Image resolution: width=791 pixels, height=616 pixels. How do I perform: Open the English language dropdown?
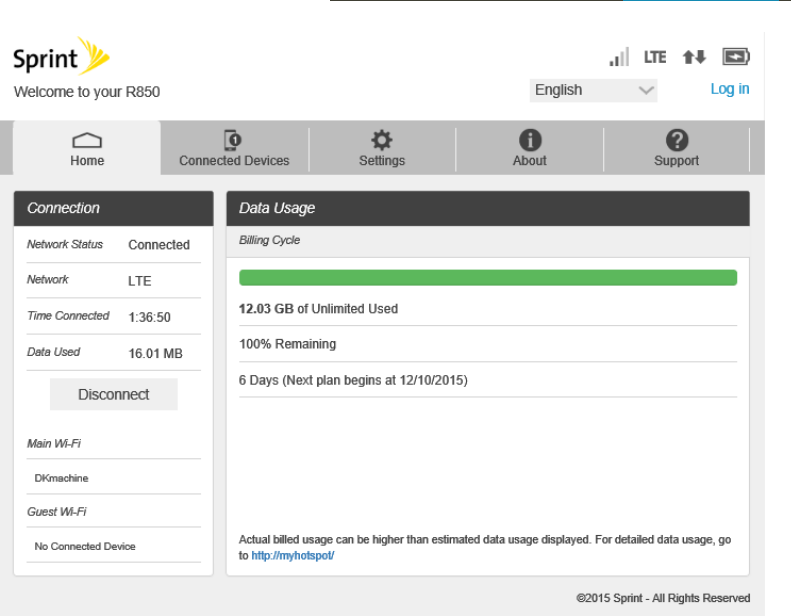(x=593, y=90)
